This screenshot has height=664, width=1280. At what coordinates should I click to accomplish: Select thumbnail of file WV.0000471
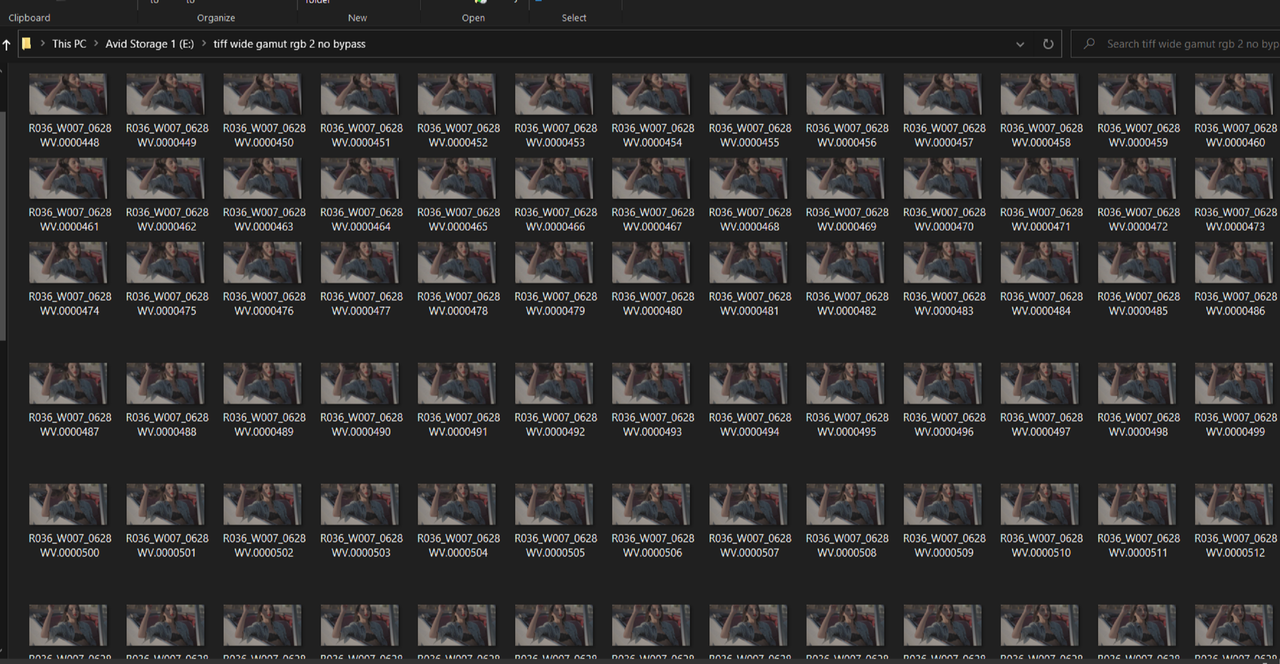pos(1040,178)
